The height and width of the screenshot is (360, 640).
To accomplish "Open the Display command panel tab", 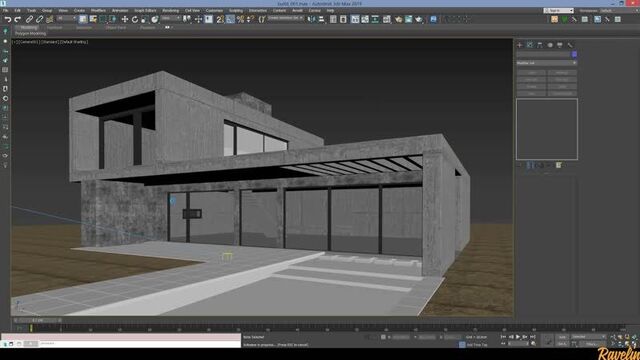I will [560, 45].
